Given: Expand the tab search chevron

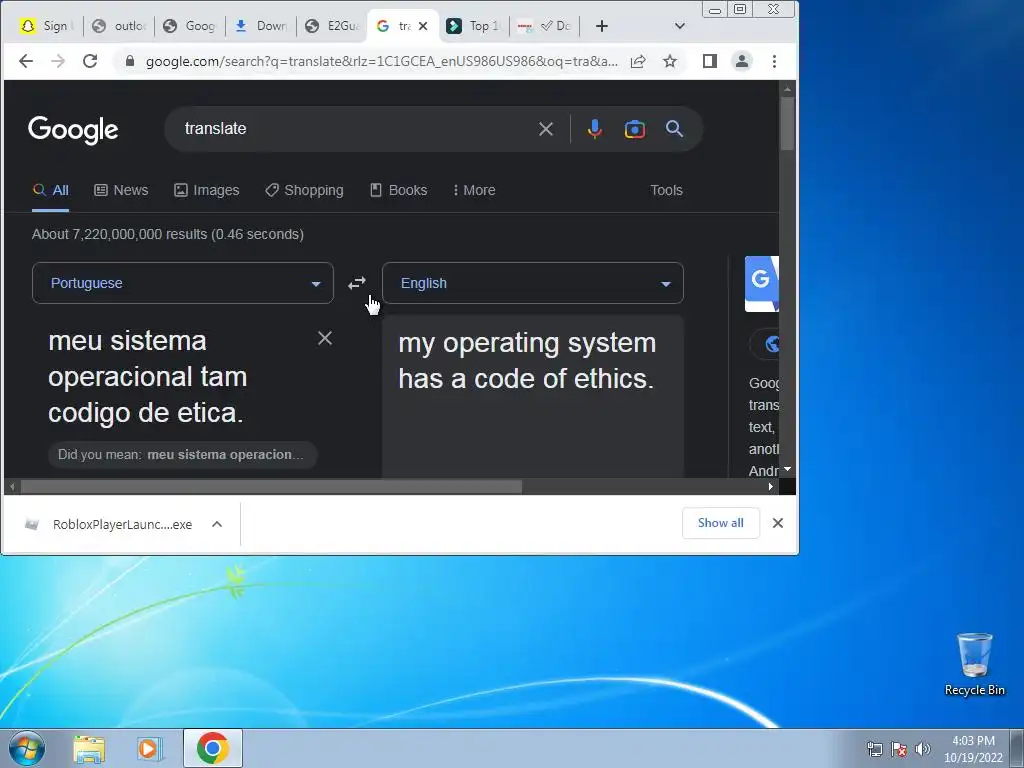Looking at the screenshot, I should tap(680, 26).
